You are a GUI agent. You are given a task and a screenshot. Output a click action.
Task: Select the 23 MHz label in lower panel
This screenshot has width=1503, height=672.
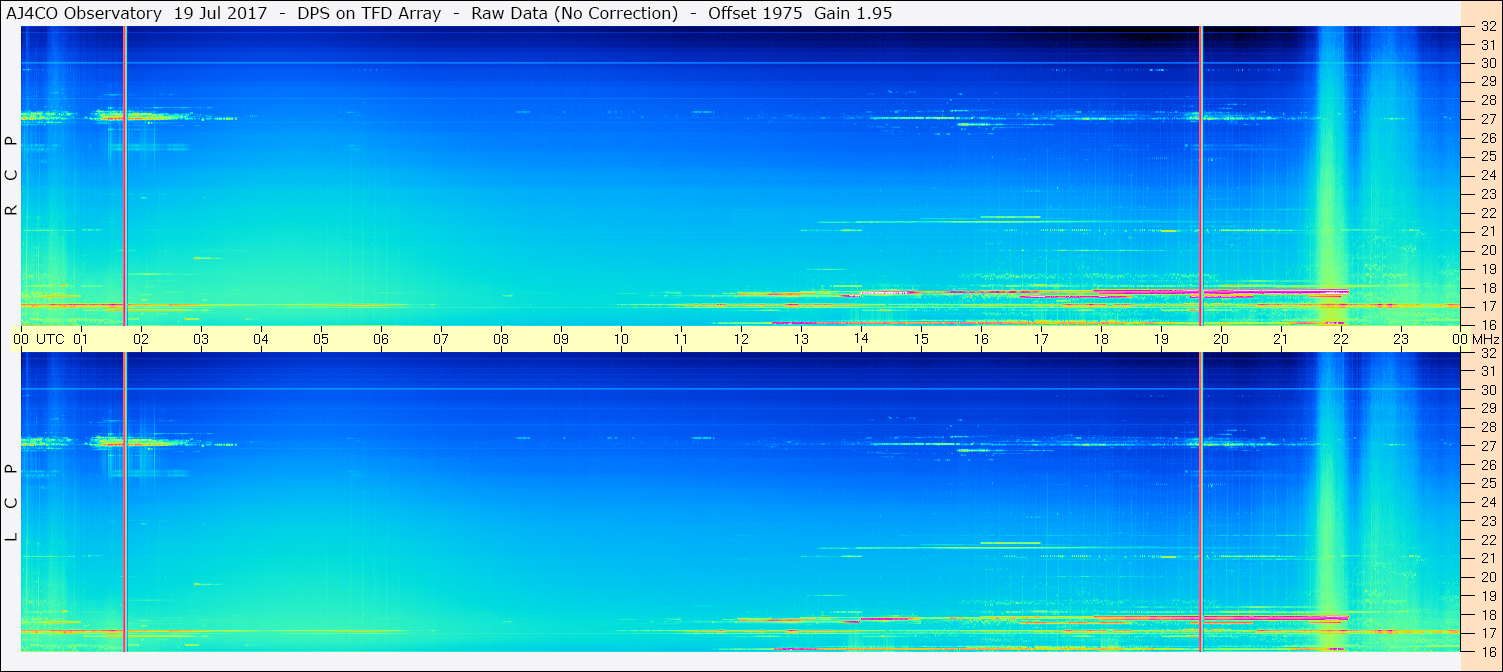(1488, 521)
